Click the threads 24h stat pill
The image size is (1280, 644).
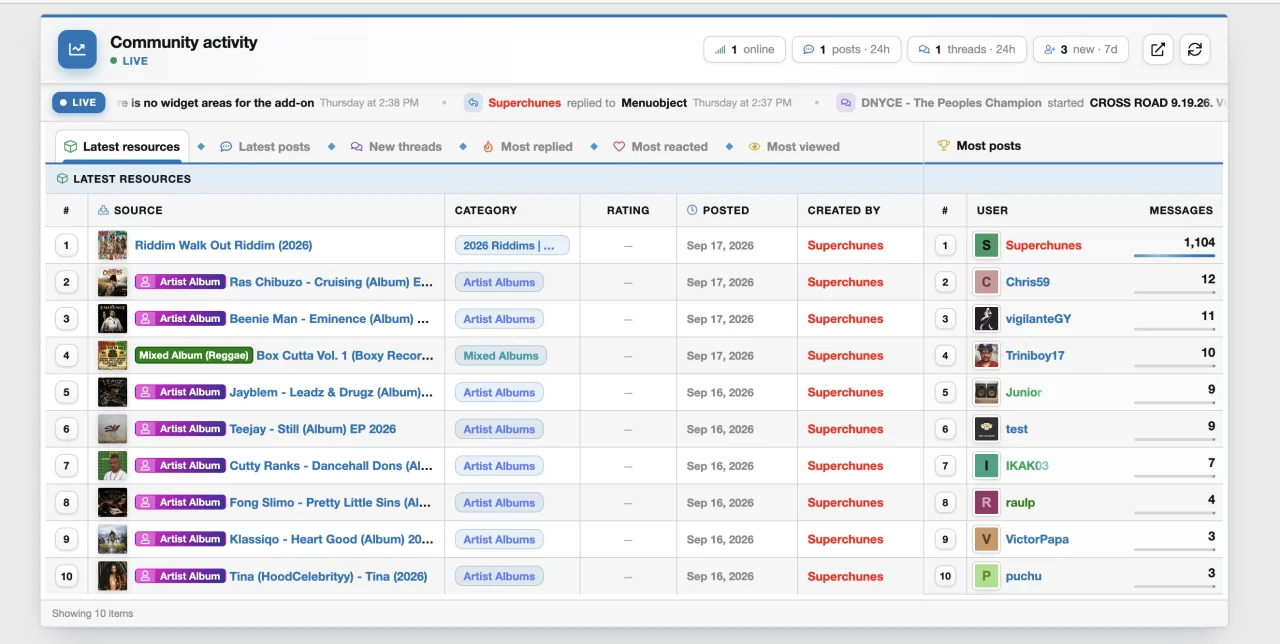click(967, 49)
